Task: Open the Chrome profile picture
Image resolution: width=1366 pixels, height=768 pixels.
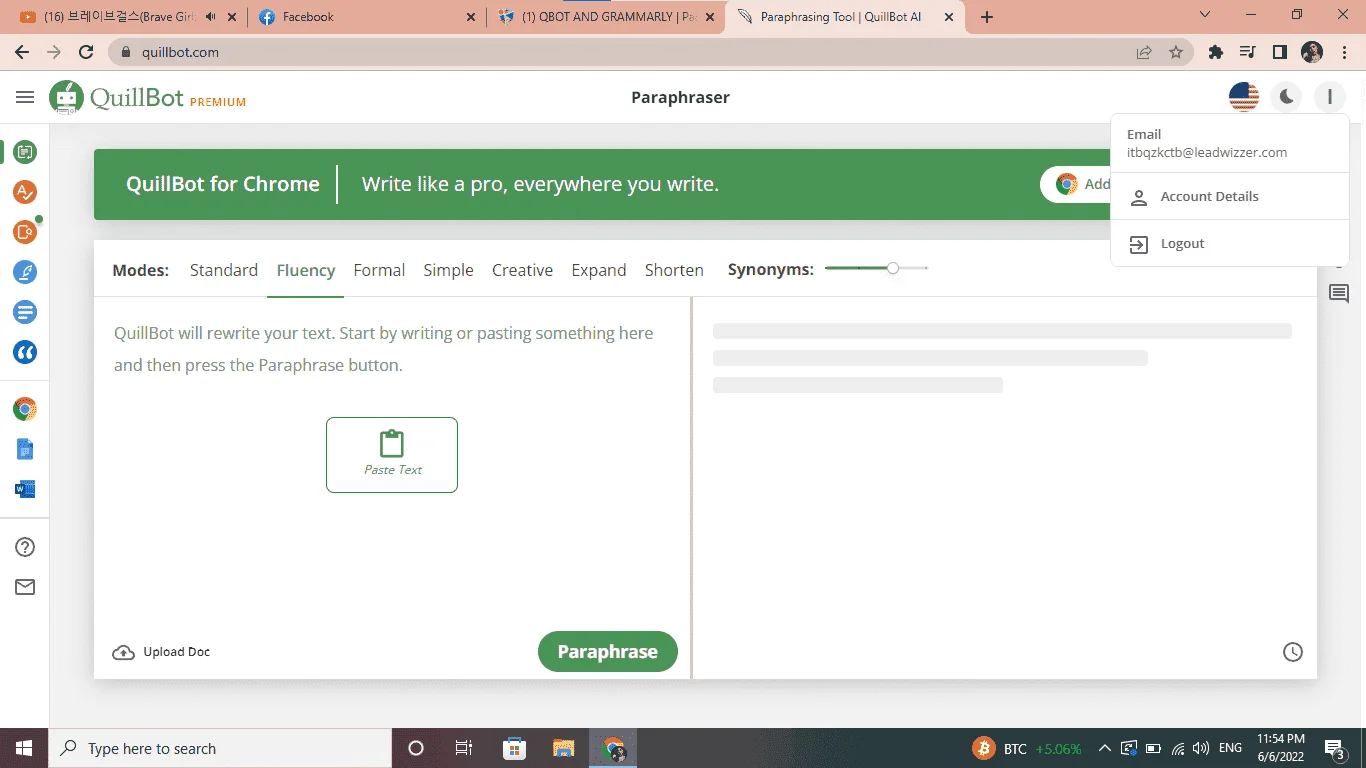Action: point(1312,52)
